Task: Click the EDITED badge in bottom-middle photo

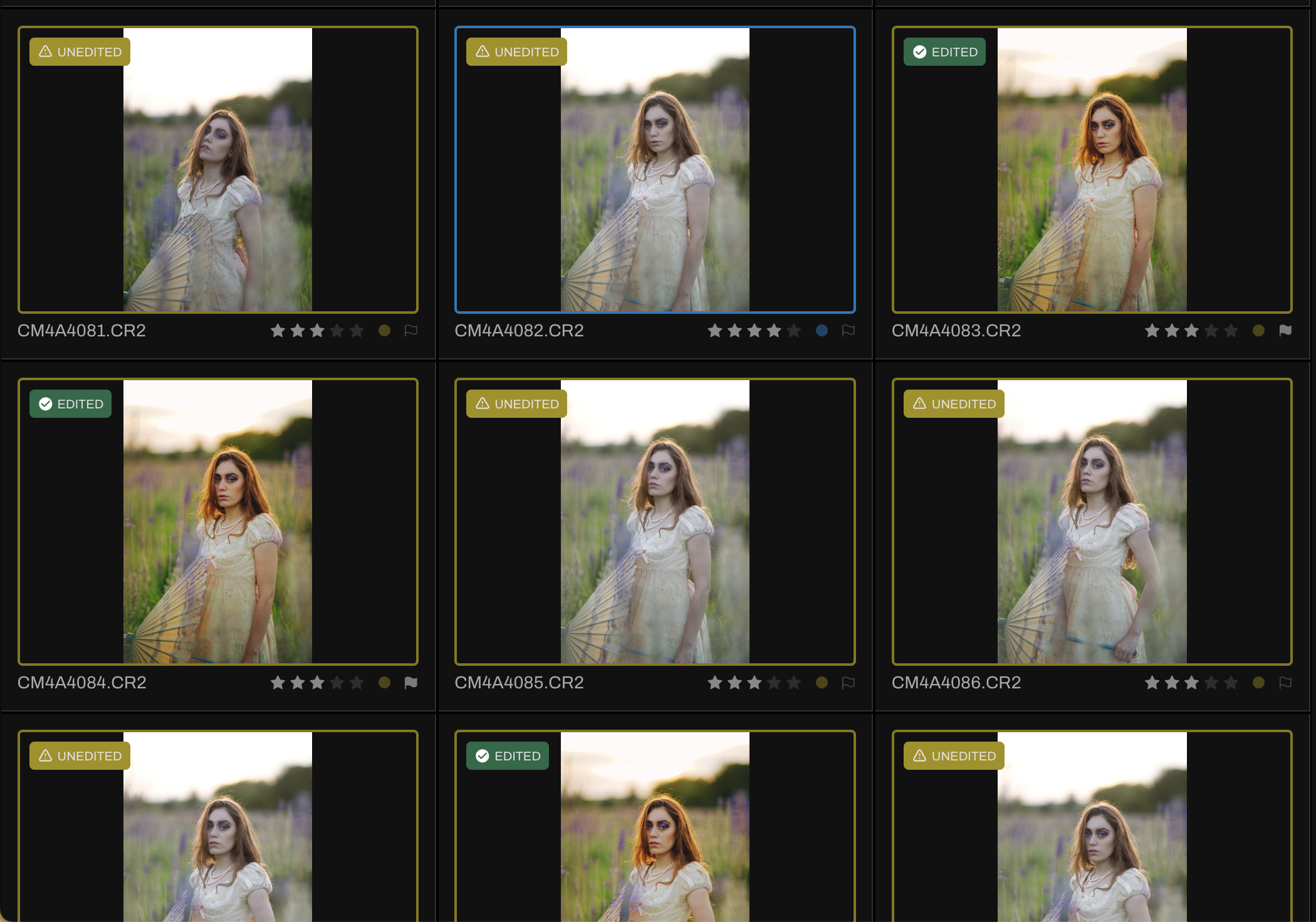Action: coord(508,756)
